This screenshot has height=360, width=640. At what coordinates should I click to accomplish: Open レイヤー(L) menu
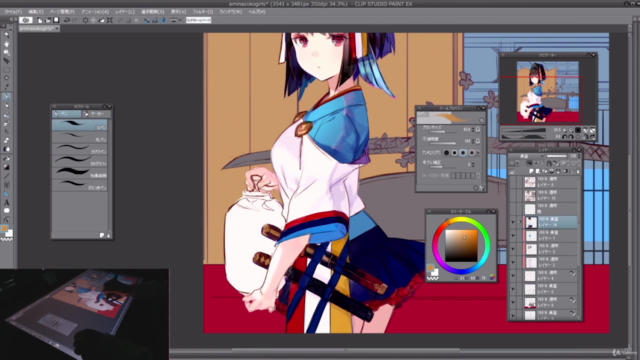[x=125, y=12]
